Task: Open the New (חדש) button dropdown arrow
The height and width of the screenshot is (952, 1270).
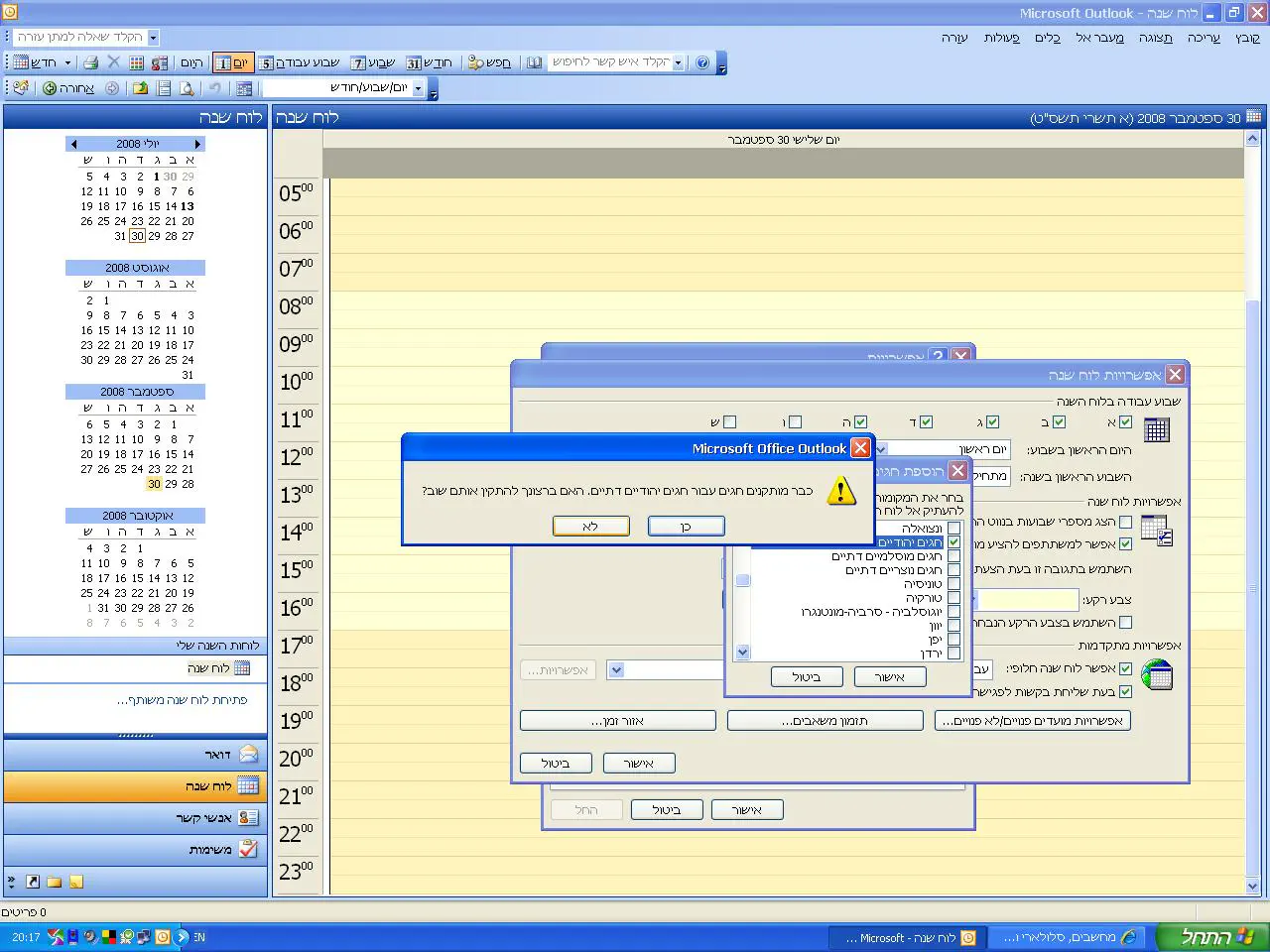Action: 68,62
